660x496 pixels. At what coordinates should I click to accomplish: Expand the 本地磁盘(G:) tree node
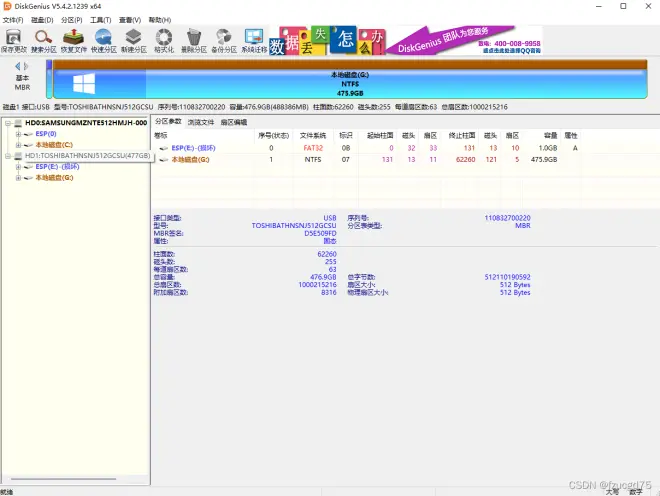coord(18,178)
